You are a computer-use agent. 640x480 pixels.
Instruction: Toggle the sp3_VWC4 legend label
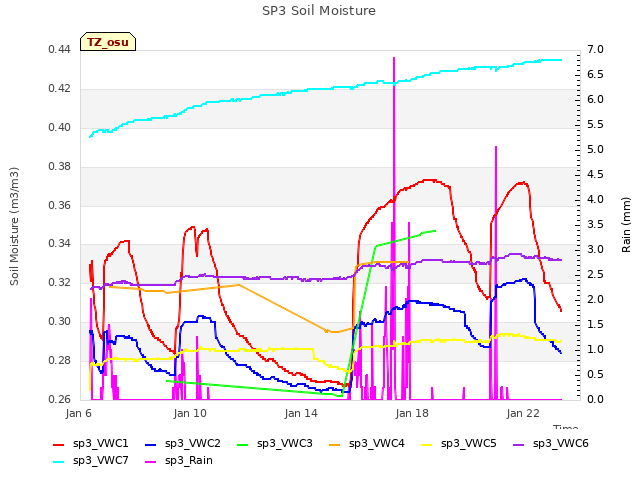(x=377, y=443)
